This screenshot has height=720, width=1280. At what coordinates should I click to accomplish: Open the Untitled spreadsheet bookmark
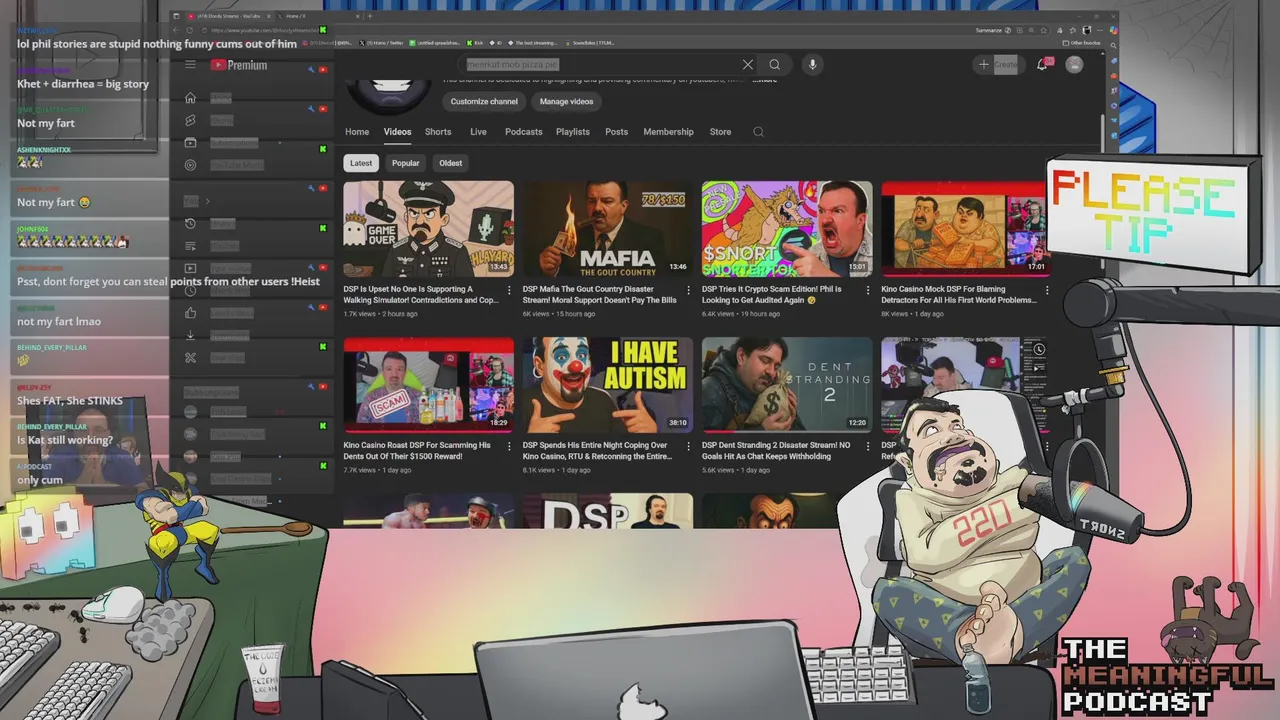435,43
